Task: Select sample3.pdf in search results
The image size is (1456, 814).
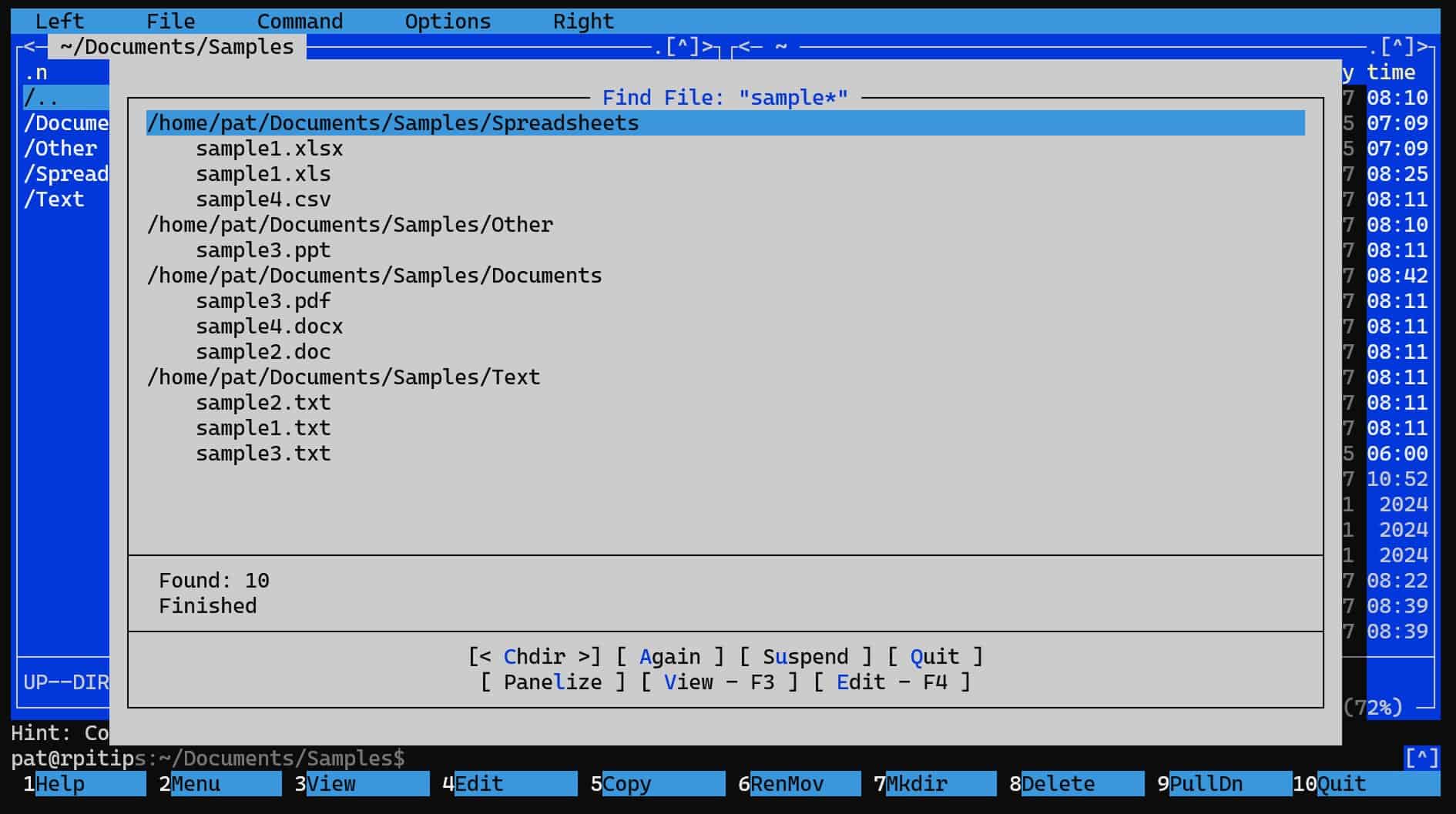Action: point(263,301)
